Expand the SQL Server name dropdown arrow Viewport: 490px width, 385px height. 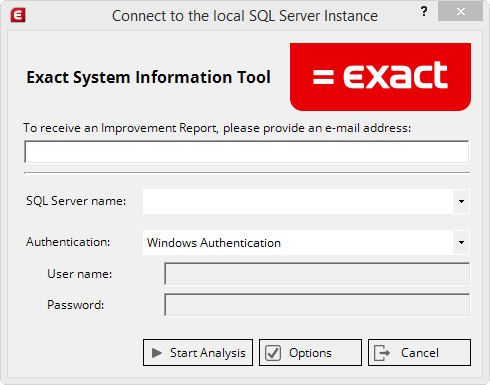(461, 201)
